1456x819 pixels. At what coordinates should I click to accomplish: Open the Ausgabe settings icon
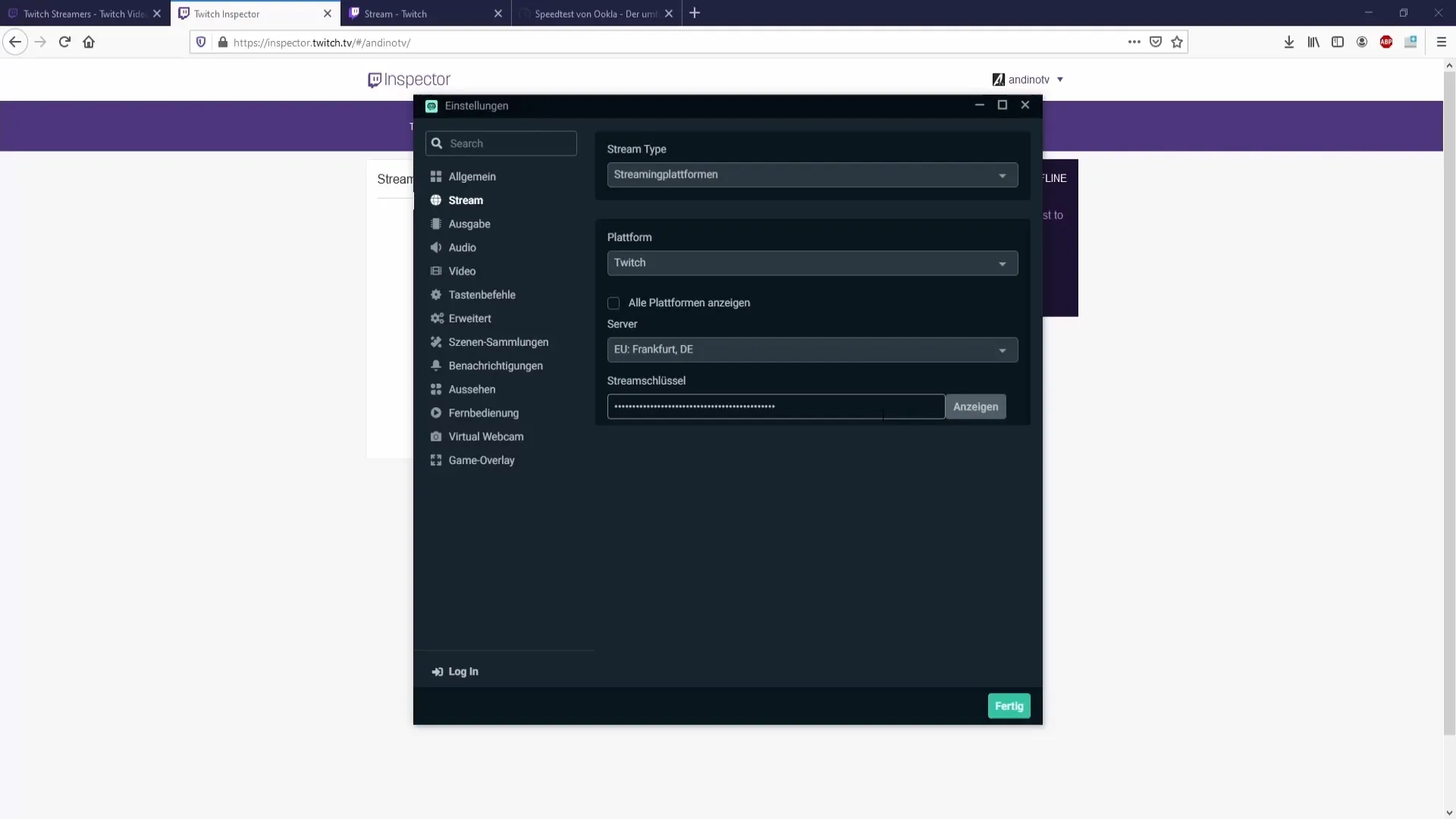click(436, 224)
